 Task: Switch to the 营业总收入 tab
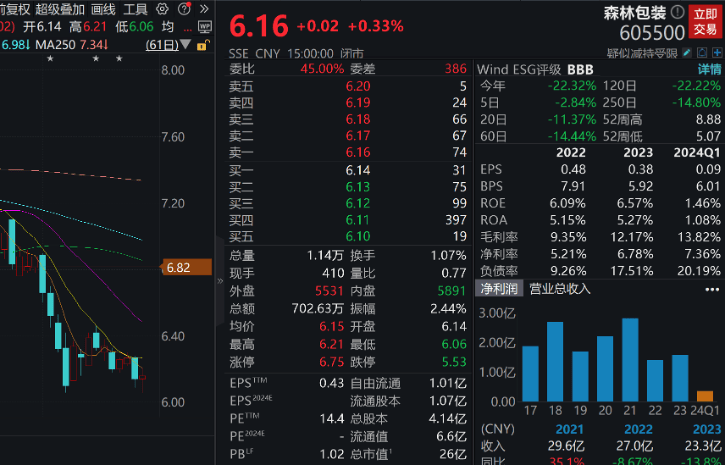tap(560, 289)
